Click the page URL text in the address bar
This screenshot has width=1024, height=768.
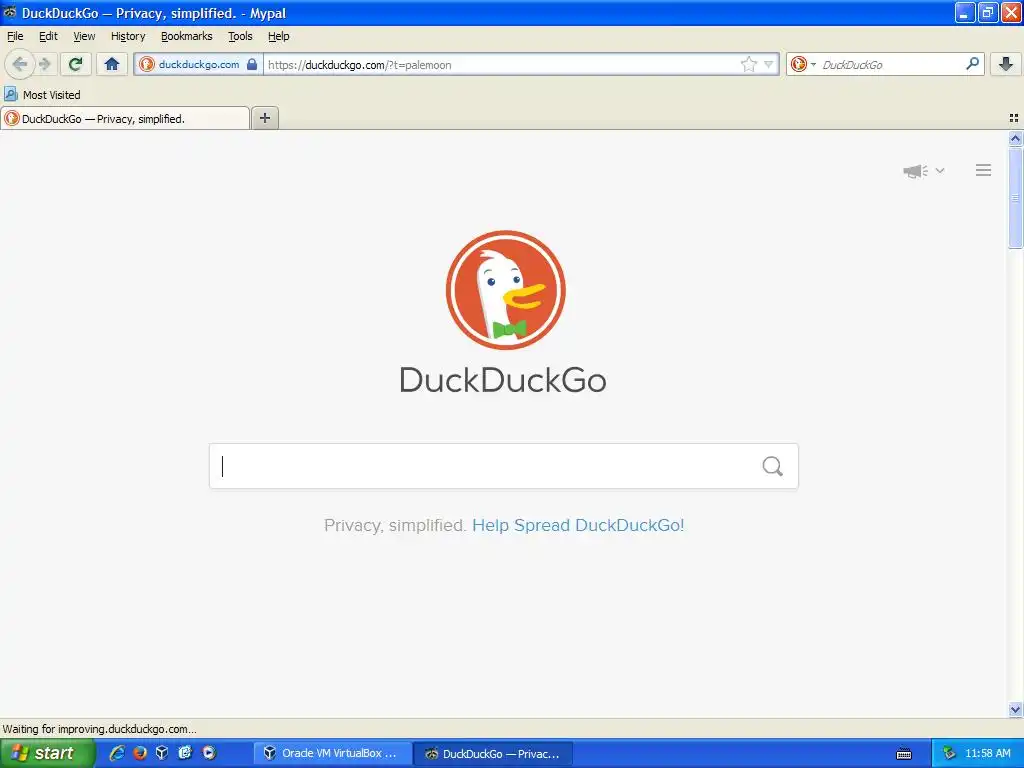click(359, 65)
